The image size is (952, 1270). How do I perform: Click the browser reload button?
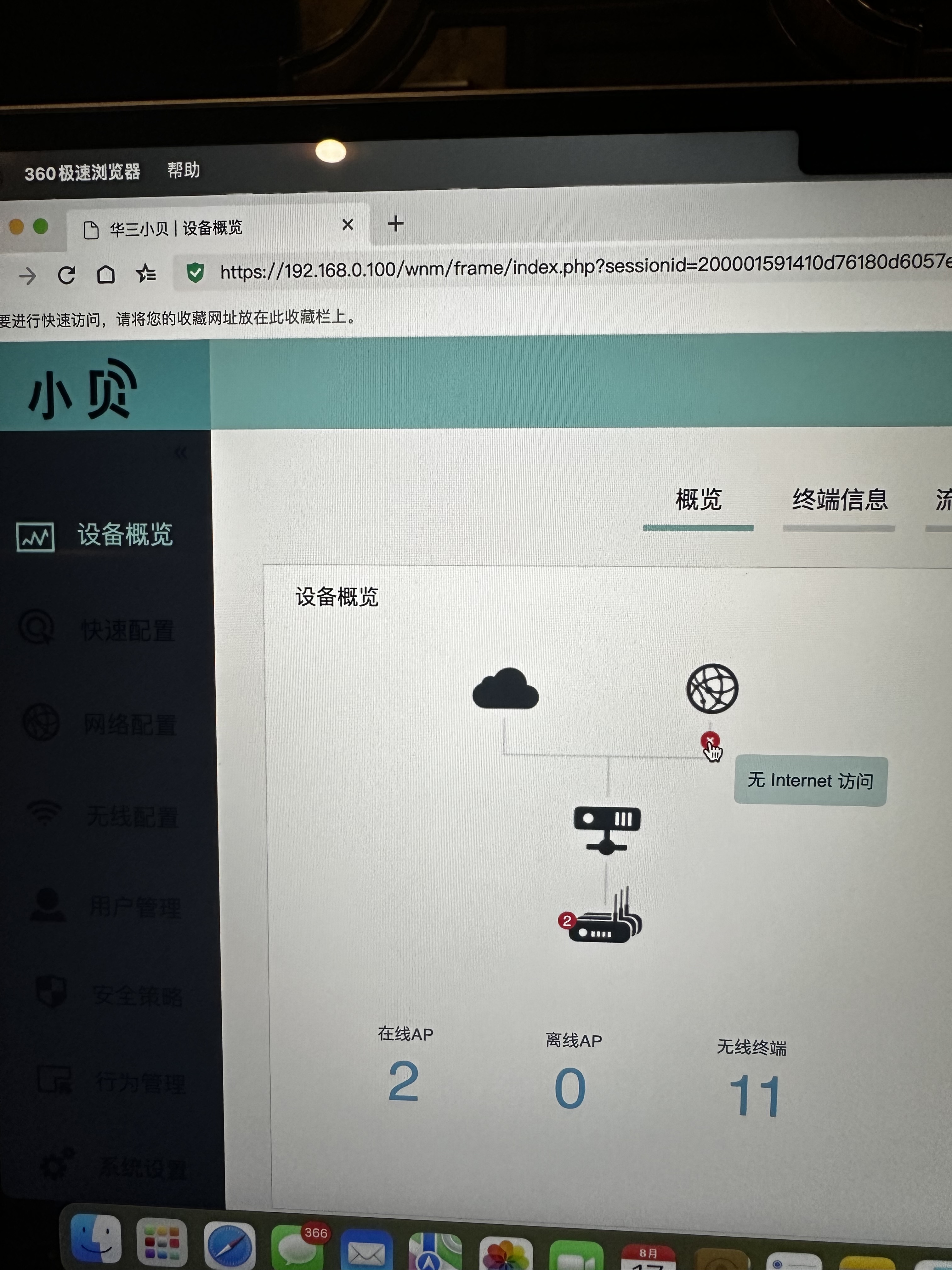(66, 276)
